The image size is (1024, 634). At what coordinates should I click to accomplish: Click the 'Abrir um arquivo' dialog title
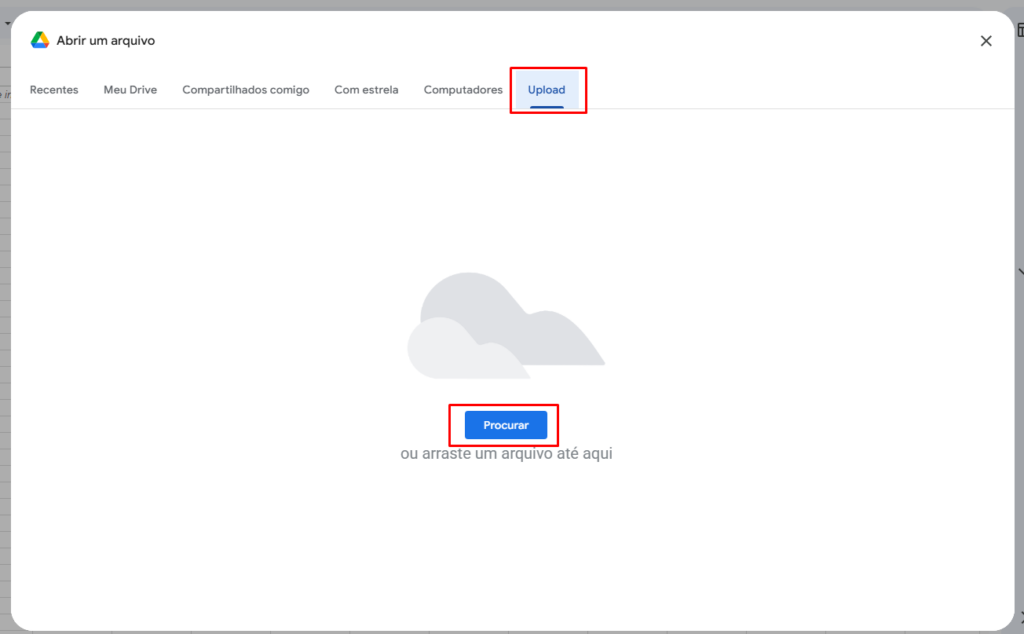pyautogui.click(x=106, y=41)
